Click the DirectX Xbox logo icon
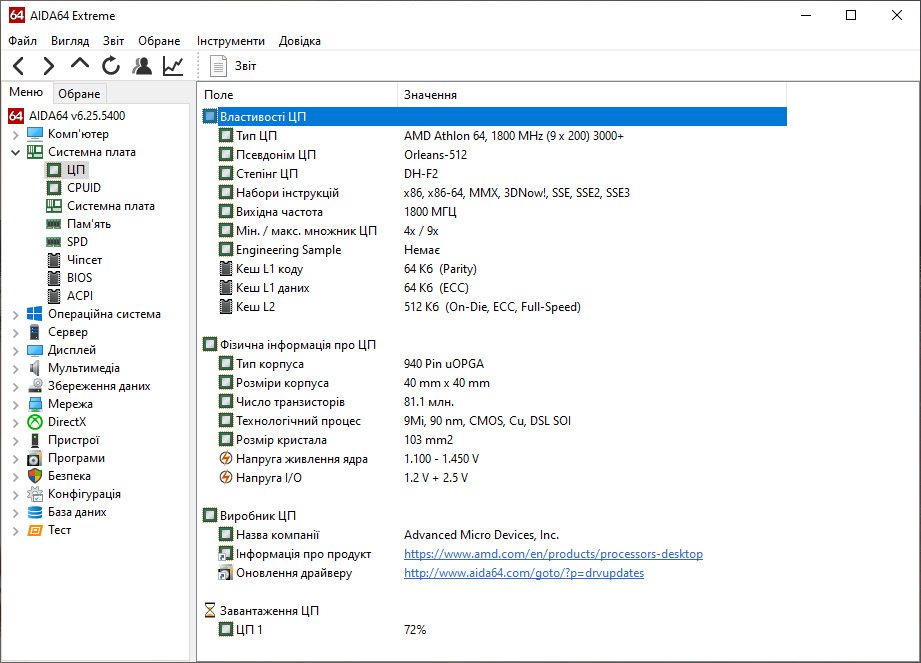 pos(35,422)
